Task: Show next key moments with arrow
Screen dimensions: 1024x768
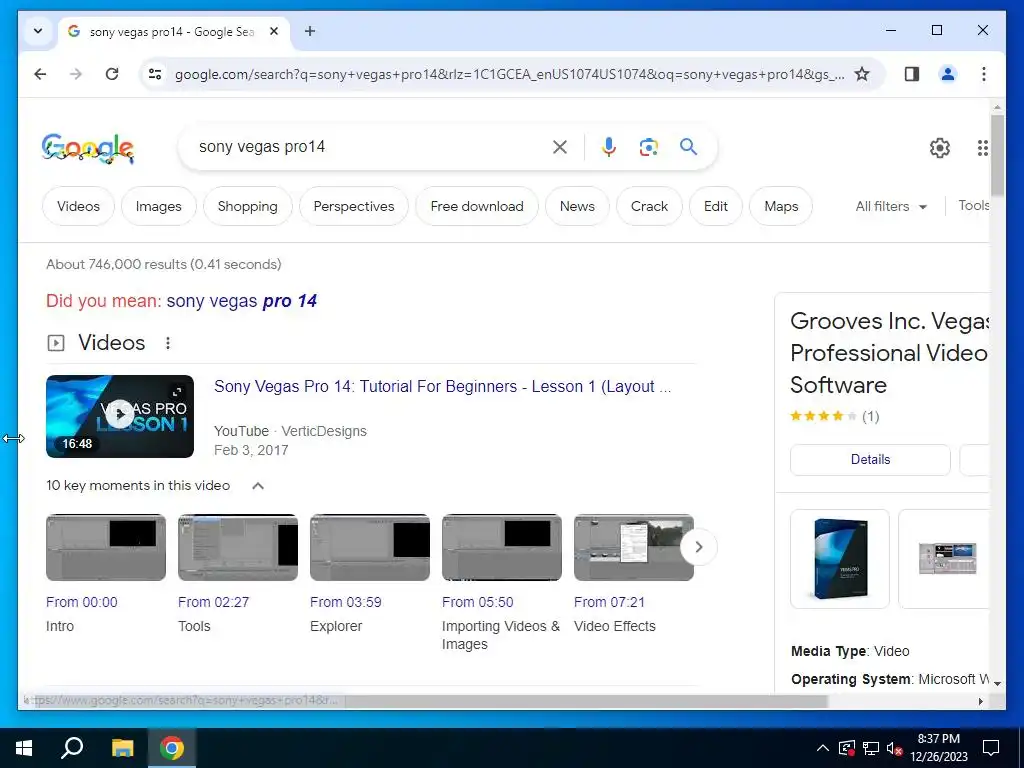Action: (x=698, y=547)
